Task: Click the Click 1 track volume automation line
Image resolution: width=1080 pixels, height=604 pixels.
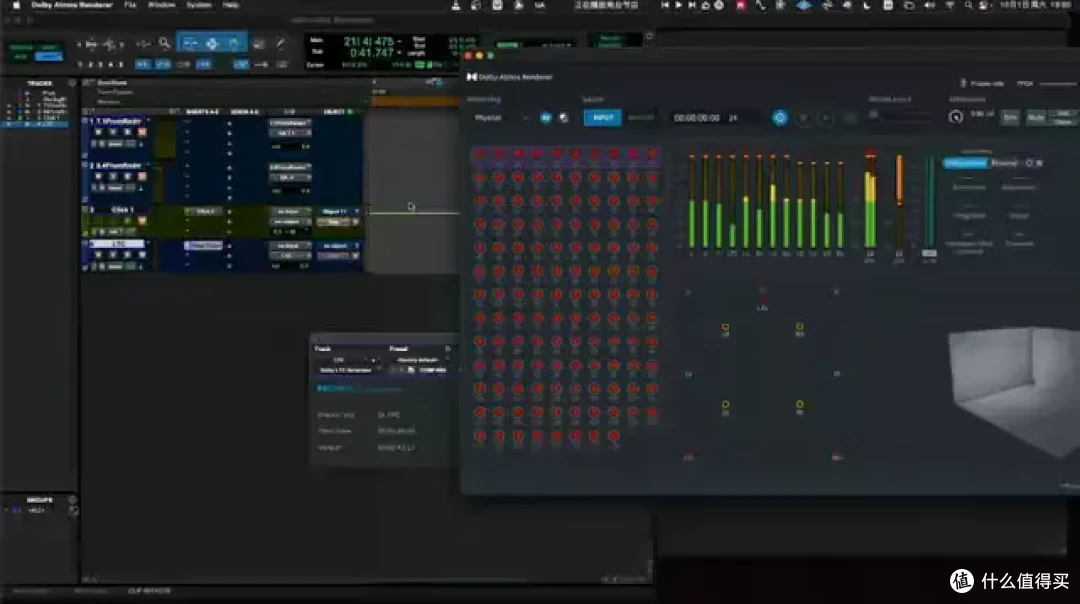Action: (415, 213)
